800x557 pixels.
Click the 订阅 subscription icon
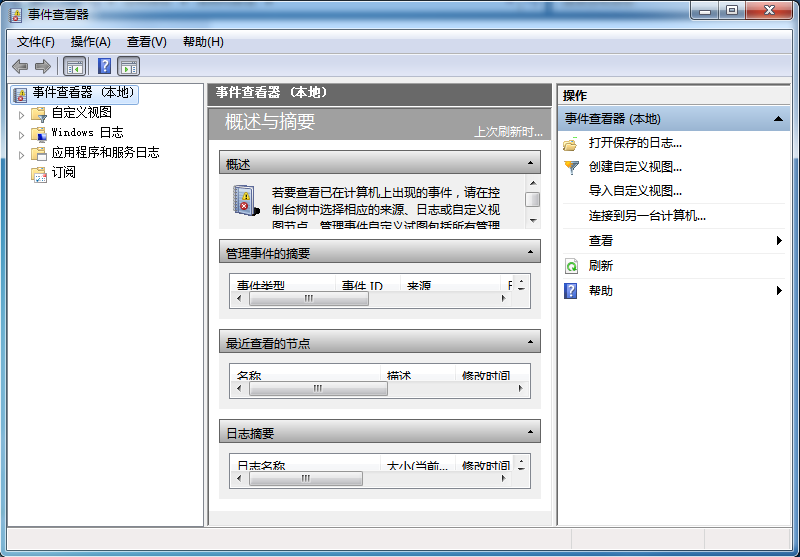point(39,174)
